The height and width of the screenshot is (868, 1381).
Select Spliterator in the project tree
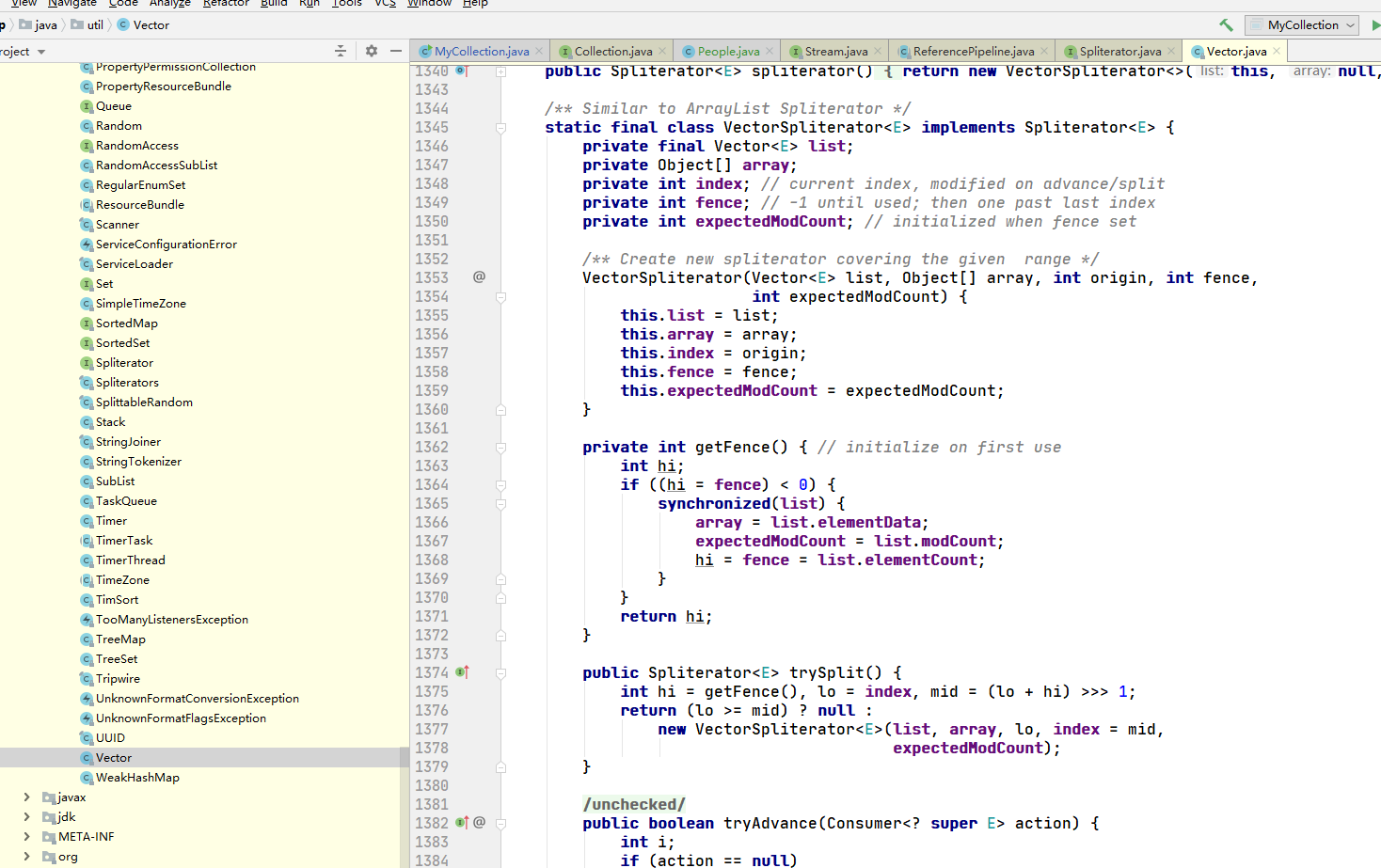[124, 363]
